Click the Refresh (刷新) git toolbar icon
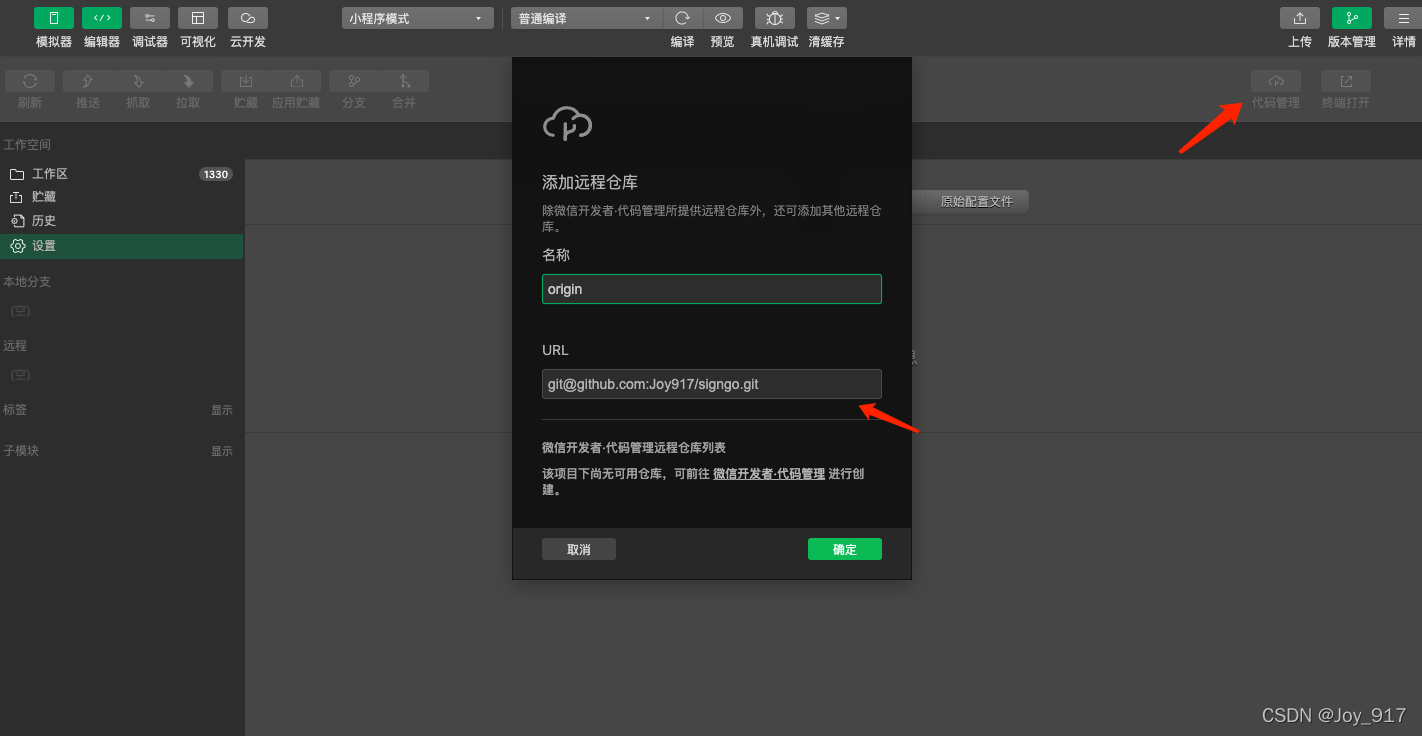Screen dimensions: 1422x736 coord(30,81)
